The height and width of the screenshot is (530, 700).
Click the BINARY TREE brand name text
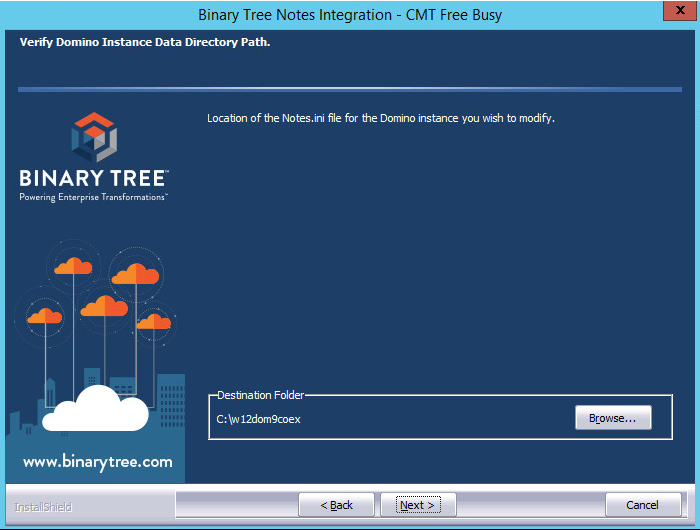(x=93, y=178)
